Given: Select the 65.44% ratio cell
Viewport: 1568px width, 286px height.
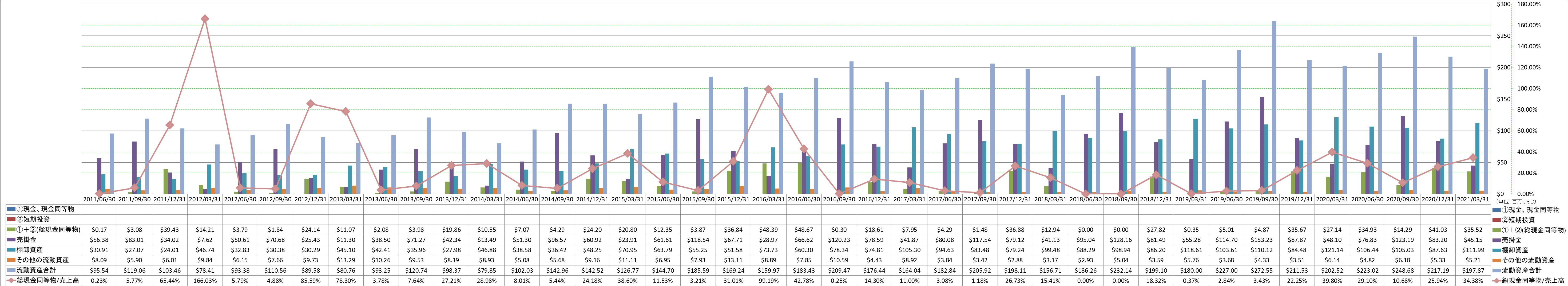Looking at the screenshot, I should (x=170, y=280).
